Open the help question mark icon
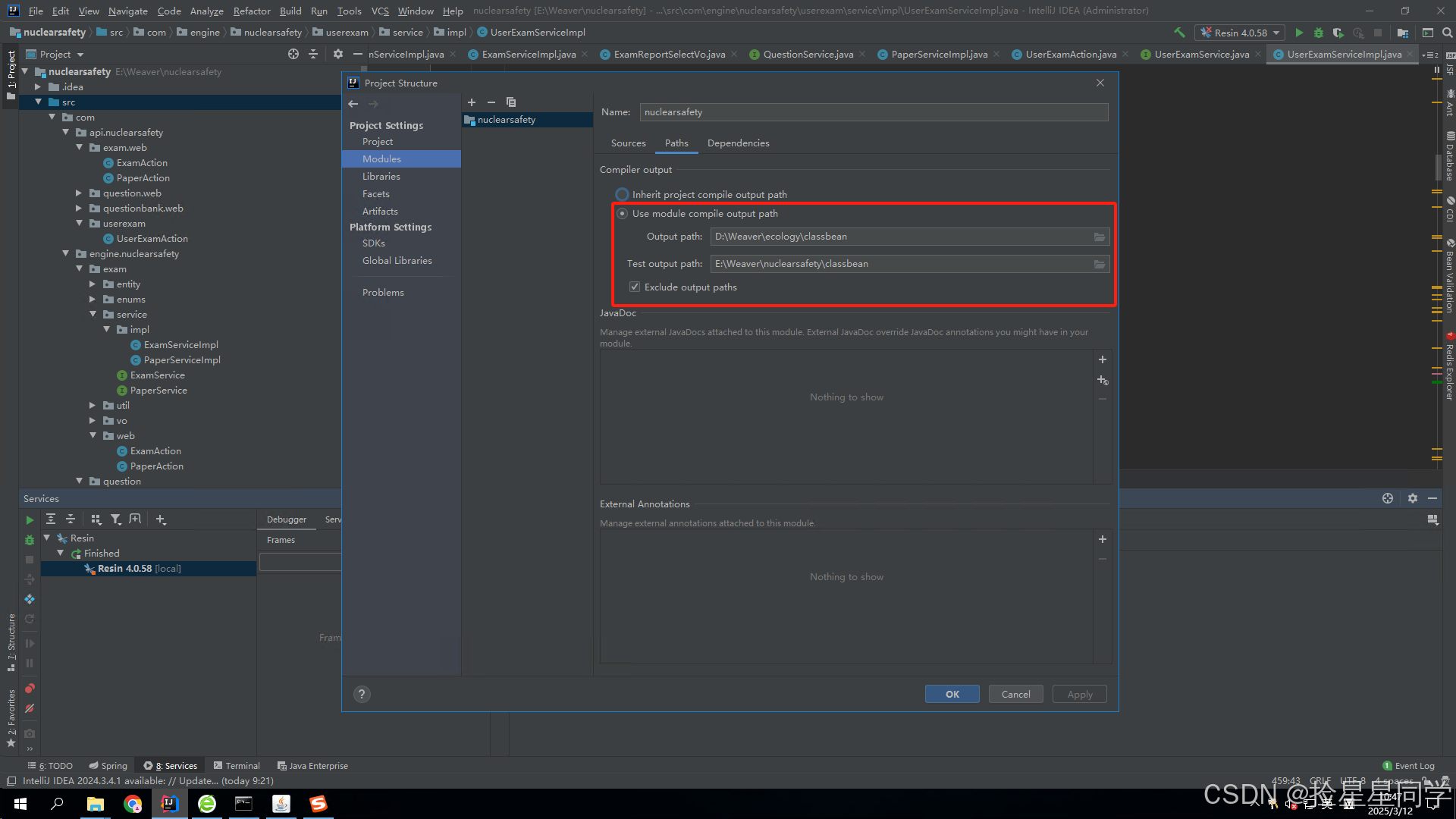This screenshot has height=819, width=1456. click(x=362, y=694)
